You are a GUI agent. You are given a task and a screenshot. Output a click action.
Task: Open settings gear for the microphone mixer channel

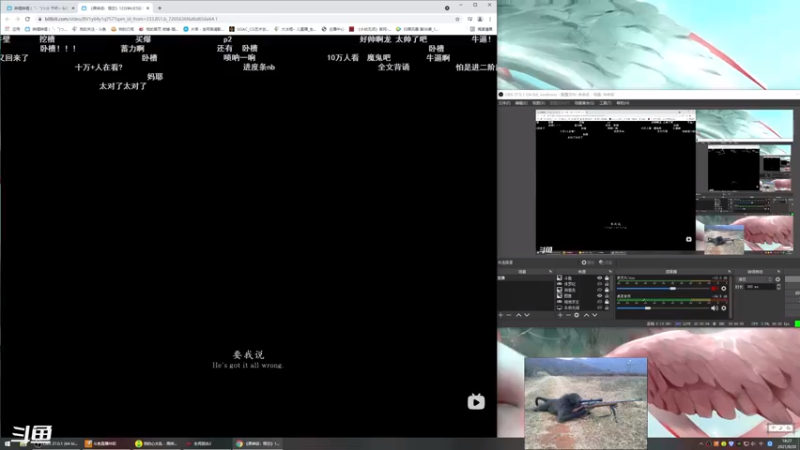pyautogui.click(x=723, y=288)
